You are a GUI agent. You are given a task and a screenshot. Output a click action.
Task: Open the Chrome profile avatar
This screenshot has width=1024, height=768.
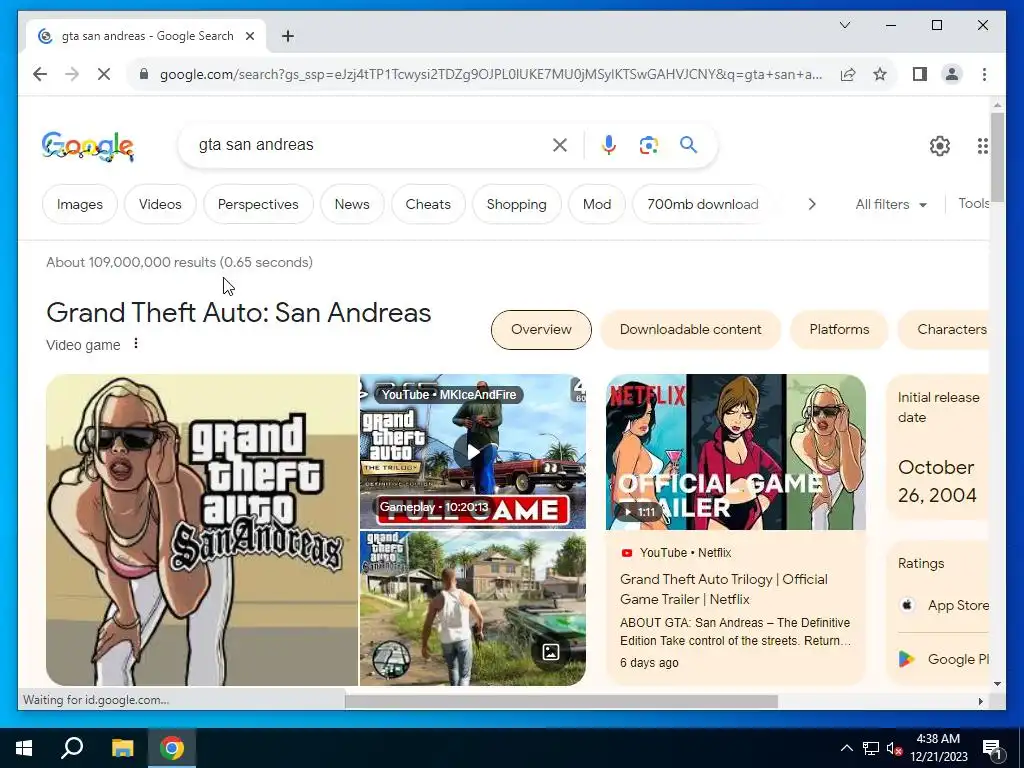pos(952,74)
